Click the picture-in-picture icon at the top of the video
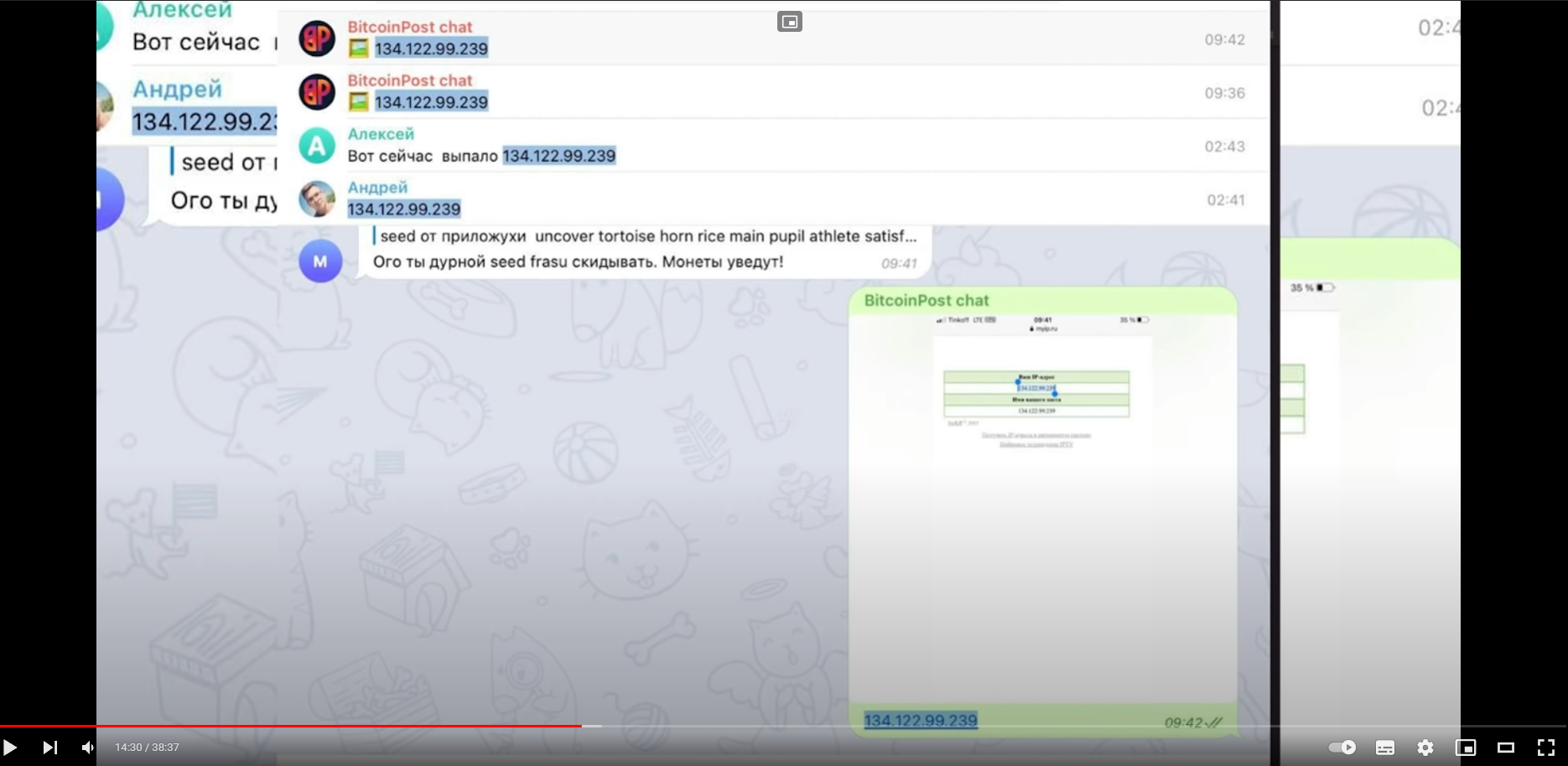Image resolution: width=1568 pixels, height=766 pixels. (790, 22)
